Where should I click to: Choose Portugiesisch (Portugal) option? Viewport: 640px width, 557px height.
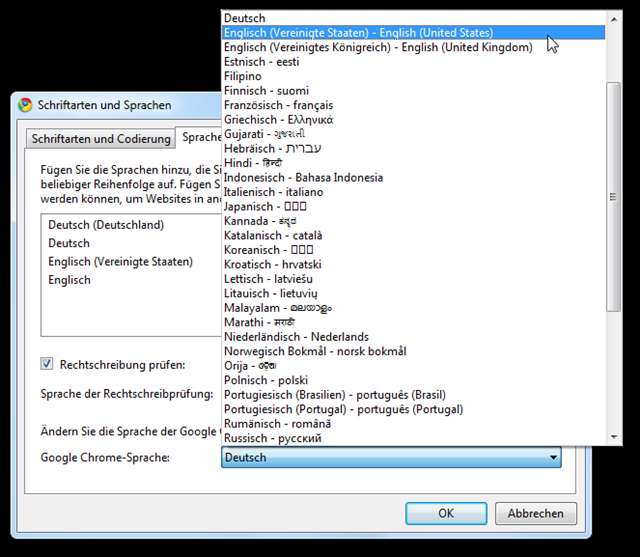click(x=413, y=409)
